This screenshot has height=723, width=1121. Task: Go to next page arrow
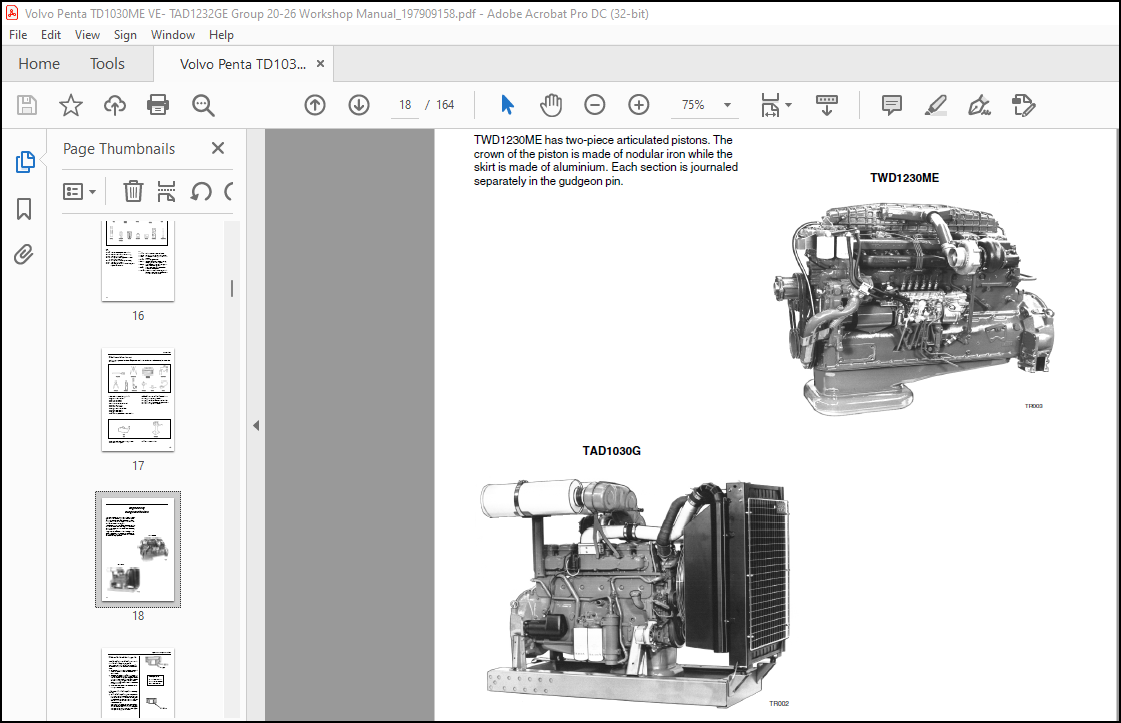359,105
